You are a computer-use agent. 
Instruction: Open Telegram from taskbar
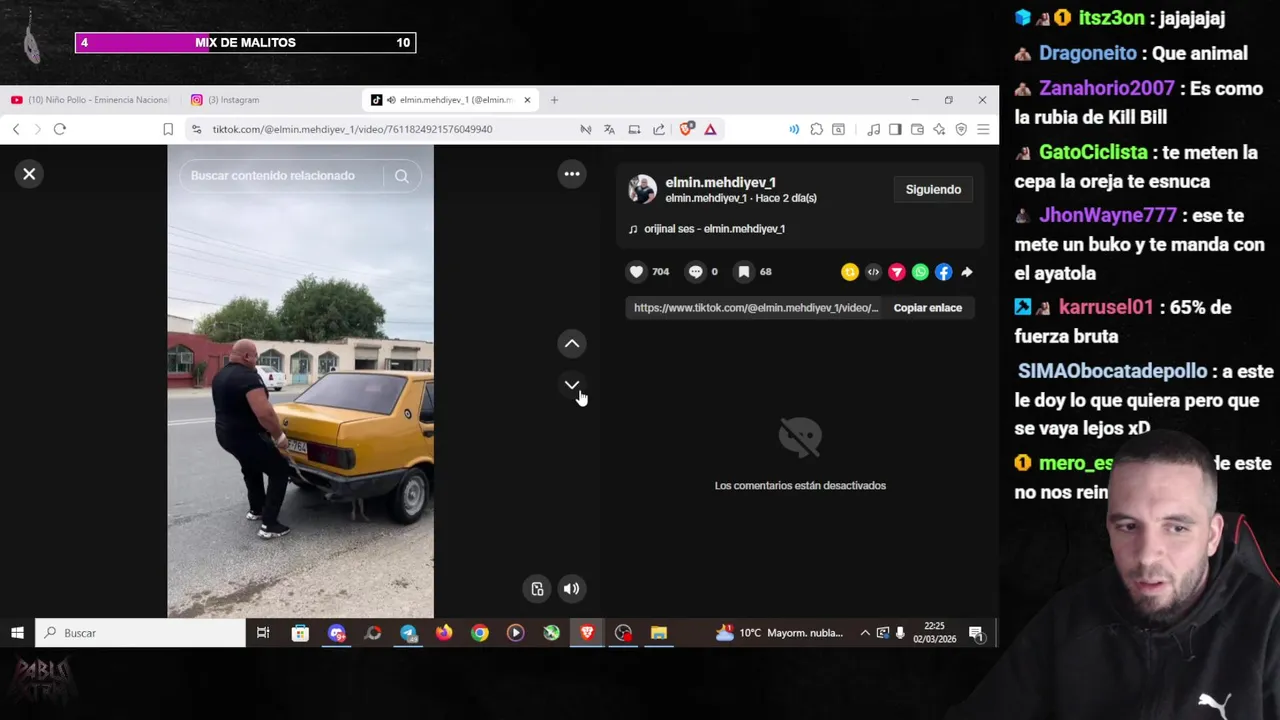click(408, 633)
